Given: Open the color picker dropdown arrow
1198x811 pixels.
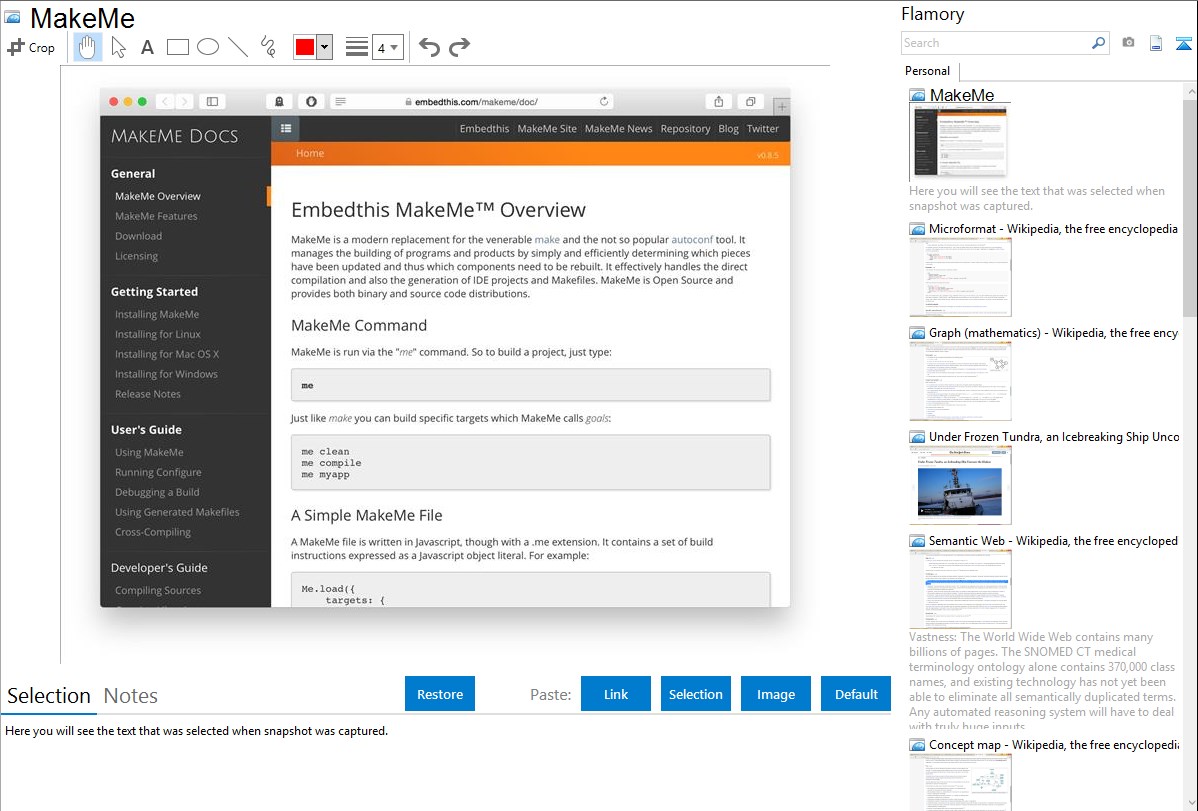Looking at the screenshot, I should (x=324, y=47).
